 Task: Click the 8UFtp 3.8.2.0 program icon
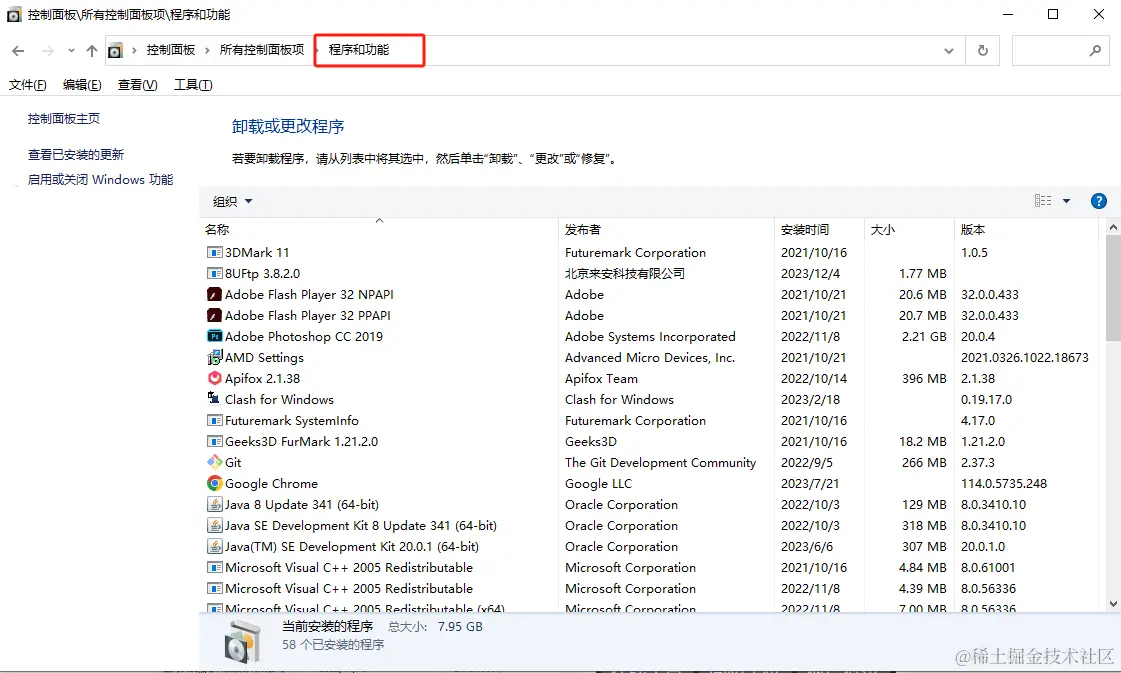pyautogui.click(x=214, y=273)
